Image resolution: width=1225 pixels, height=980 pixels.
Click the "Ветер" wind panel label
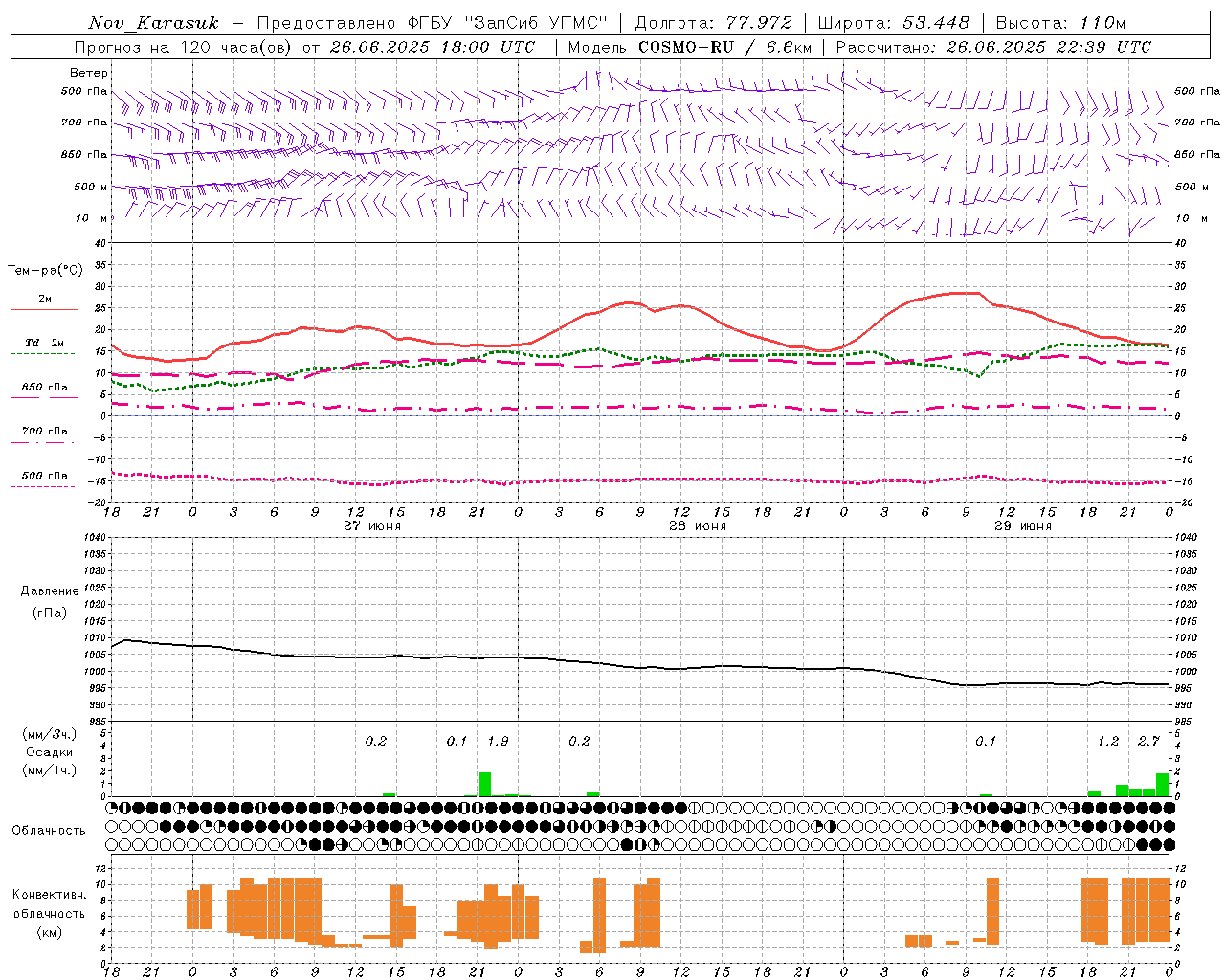pos(89,73)
